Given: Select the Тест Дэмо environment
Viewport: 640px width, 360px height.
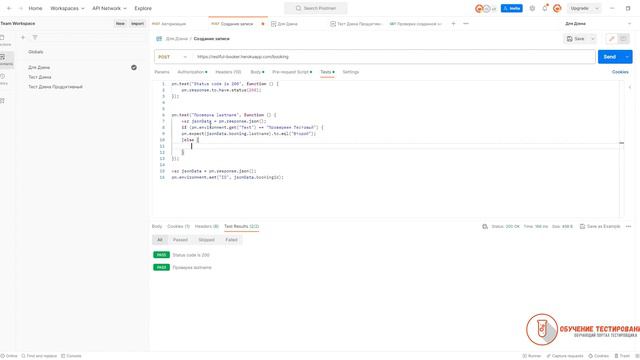Looking at the screenshot, I should (x=40, y=77).
